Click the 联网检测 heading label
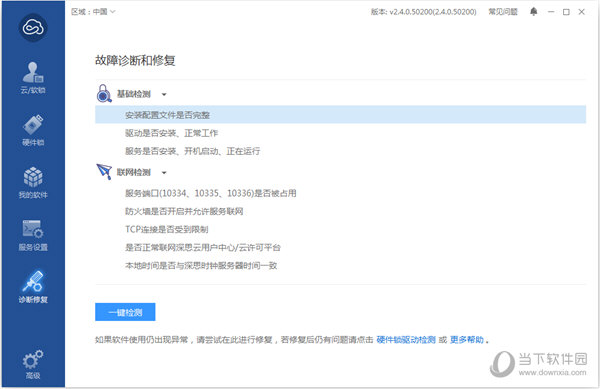Image resolution: width=600 pixels, height=389 pixels. point(134,173)
